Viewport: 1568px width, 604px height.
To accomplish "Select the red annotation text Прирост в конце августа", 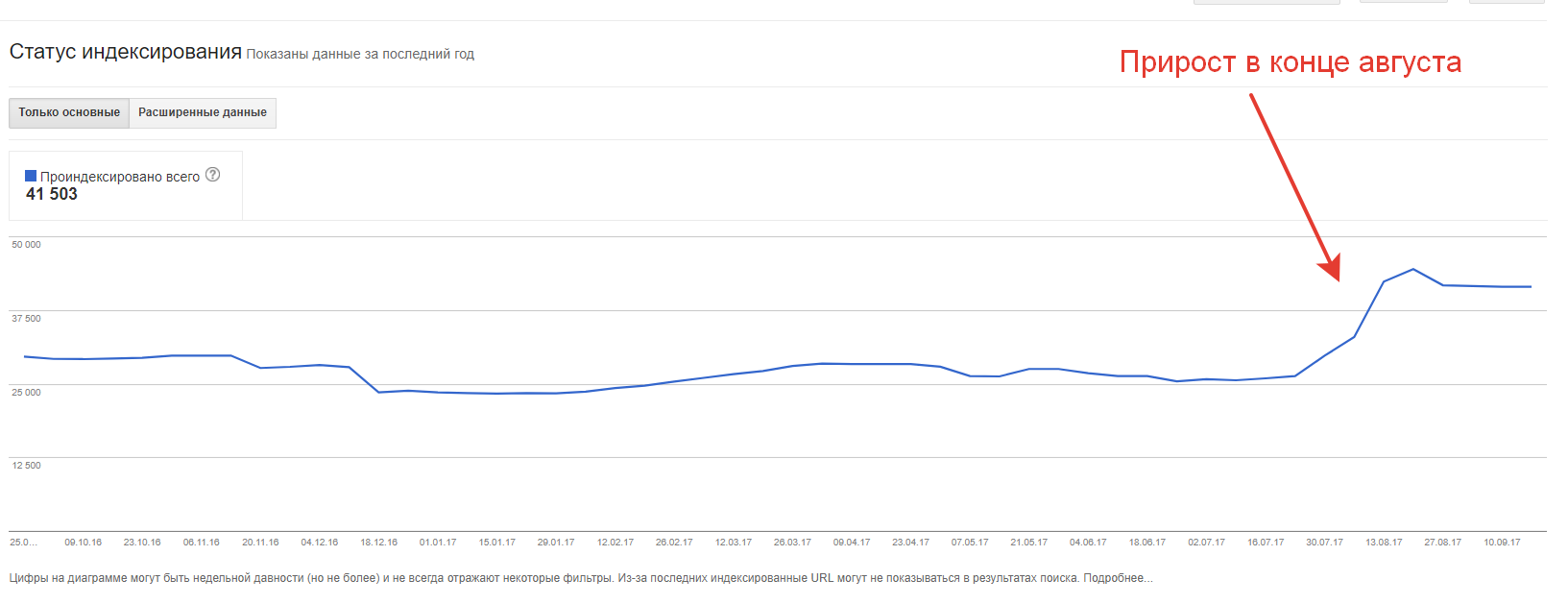I will pos(1291,62).
